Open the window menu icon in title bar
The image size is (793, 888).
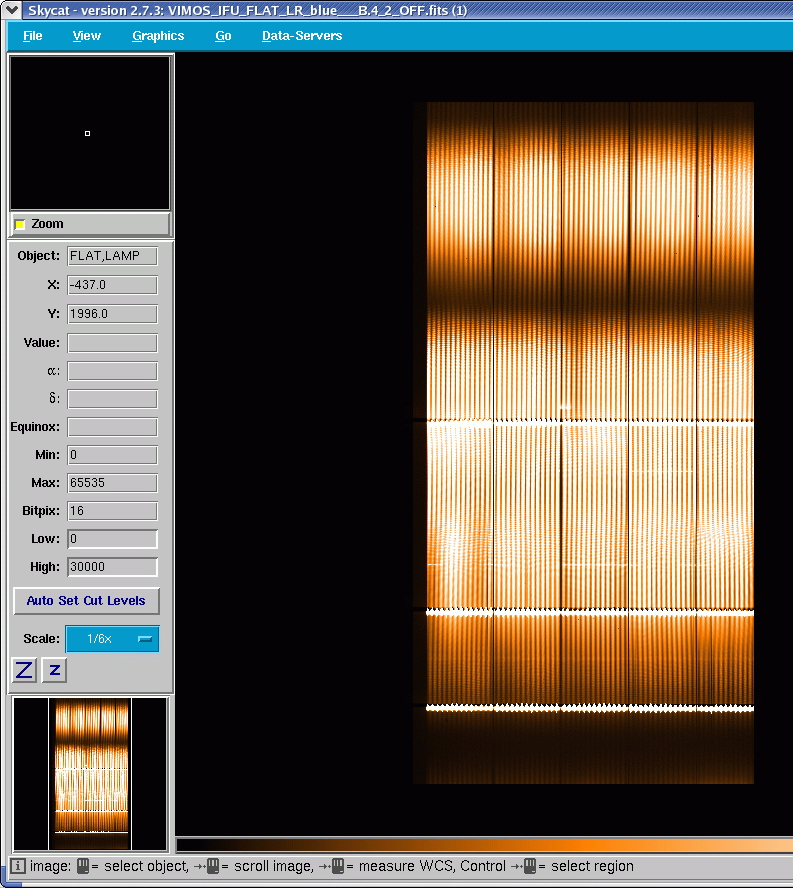12,10
